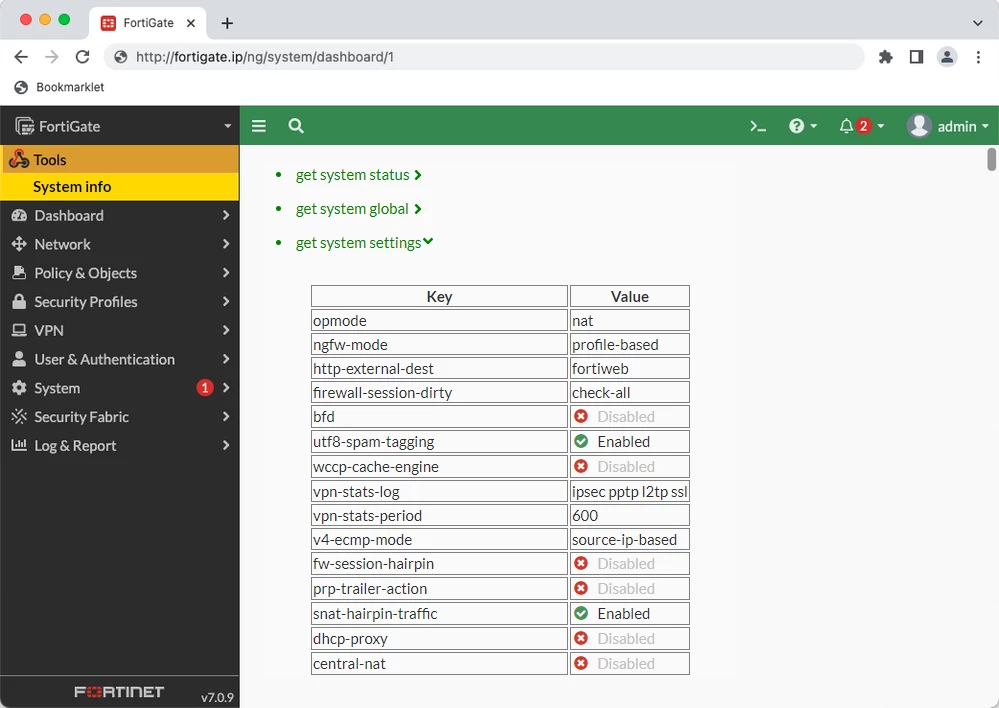Open the get system global link
The image size is (999, 708).
pos(358,209)
